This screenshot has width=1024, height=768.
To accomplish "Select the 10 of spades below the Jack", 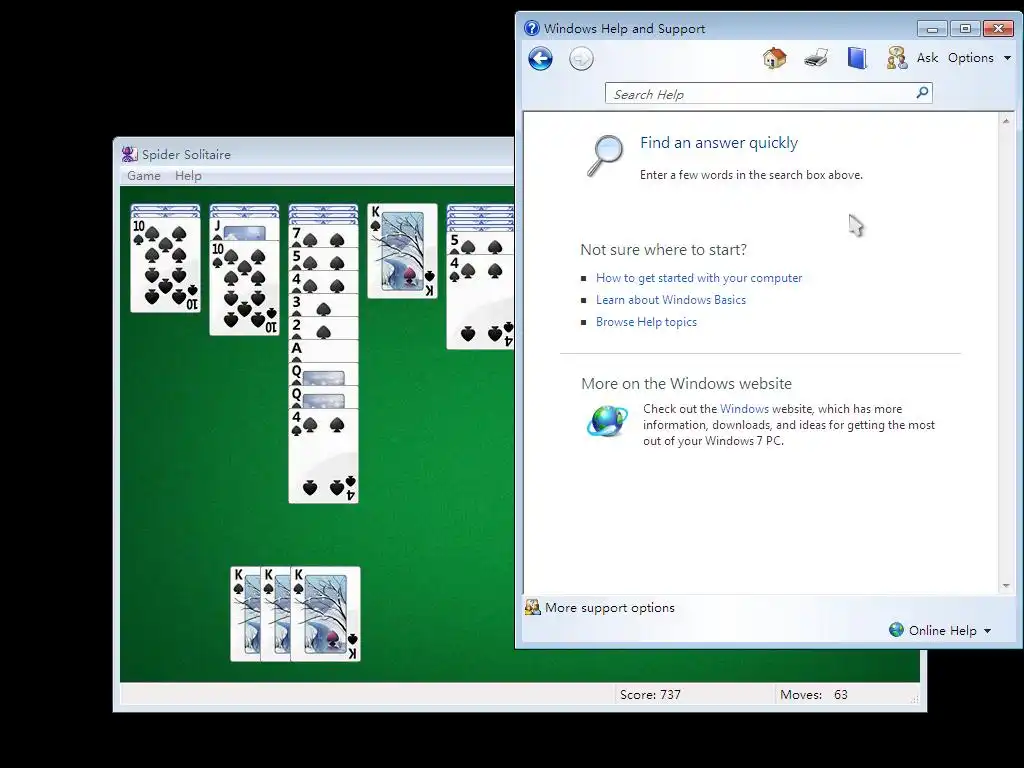I will (x=244, y=288).
